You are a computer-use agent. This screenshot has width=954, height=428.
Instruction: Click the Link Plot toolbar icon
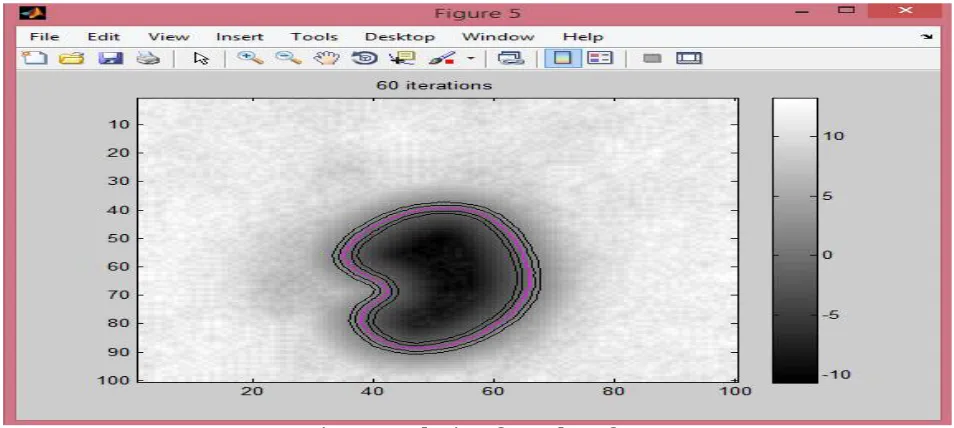[510, 58]
